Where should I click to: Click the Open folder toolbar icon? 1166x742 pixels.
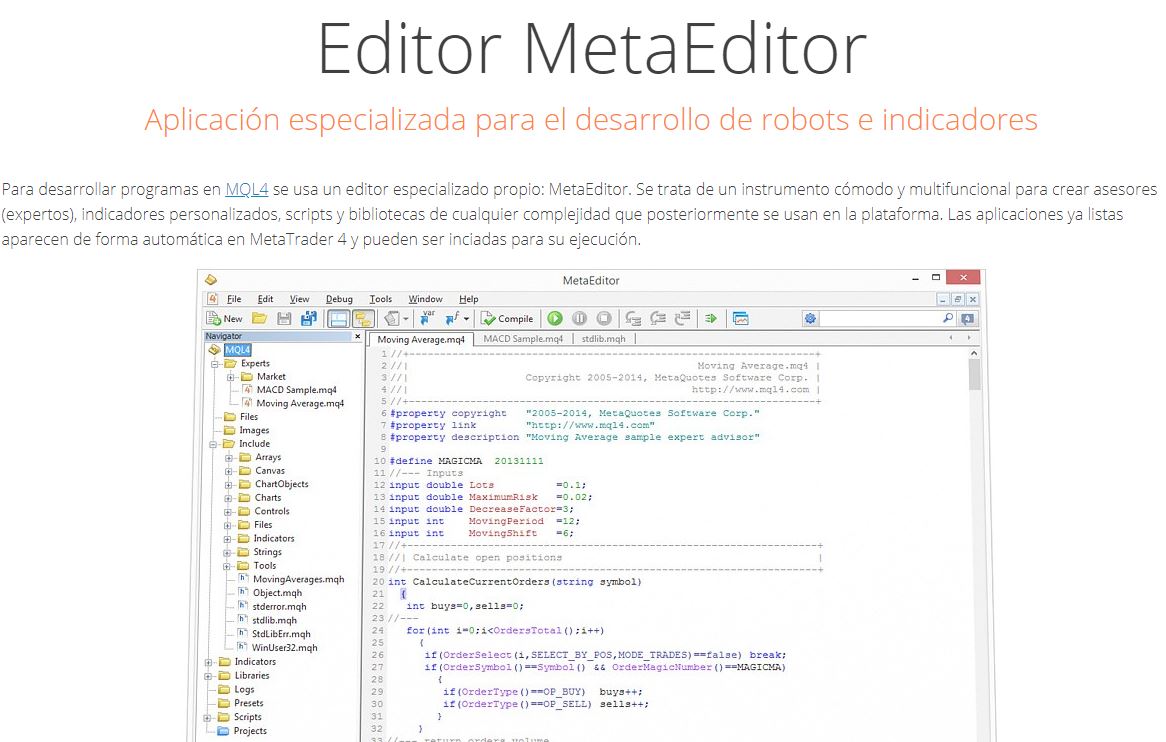pyautogui.click(x=260, y=318)
